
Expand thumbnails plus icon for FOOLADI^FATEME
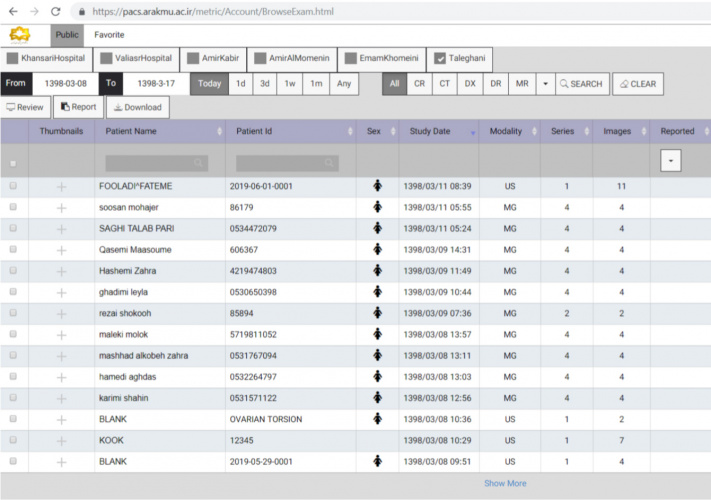(x=61, y=186)
